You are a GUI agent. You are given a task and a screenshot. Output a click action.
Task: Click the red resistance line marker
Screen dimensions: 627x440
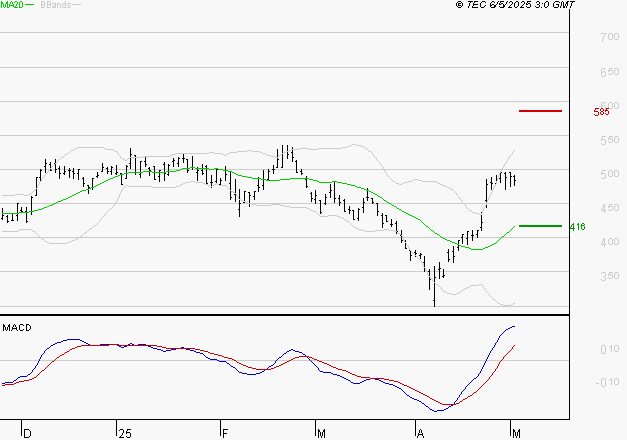tap(540, 111)
